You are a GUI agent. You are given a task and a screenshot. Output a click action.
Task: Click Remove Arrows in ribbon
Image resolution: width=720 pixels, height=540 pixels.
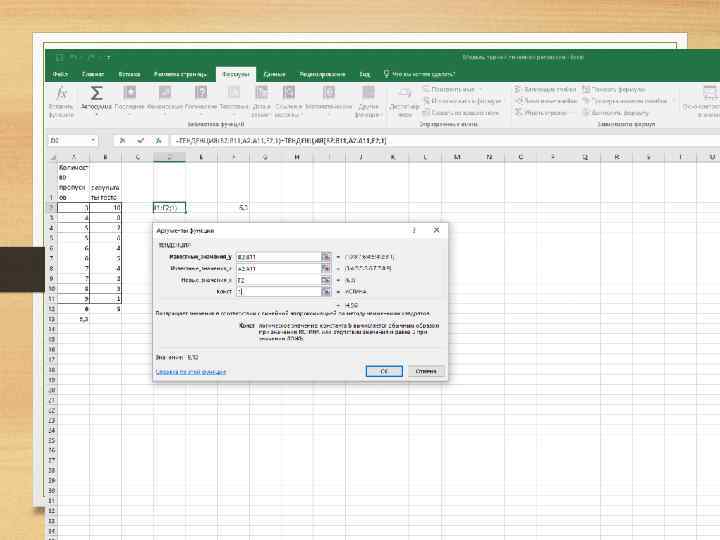pyautogui.click(x=541, y=112)
